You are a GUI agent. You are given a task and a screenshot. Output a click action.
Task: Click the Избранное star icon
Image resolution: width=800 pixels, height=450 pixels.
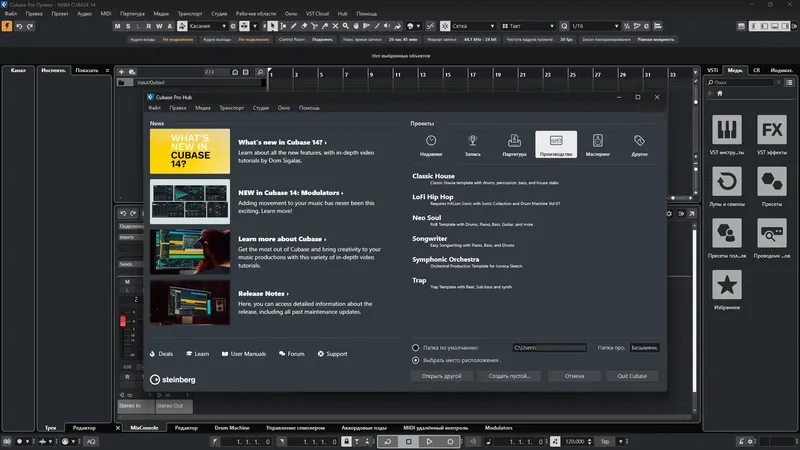click(727, 289)
